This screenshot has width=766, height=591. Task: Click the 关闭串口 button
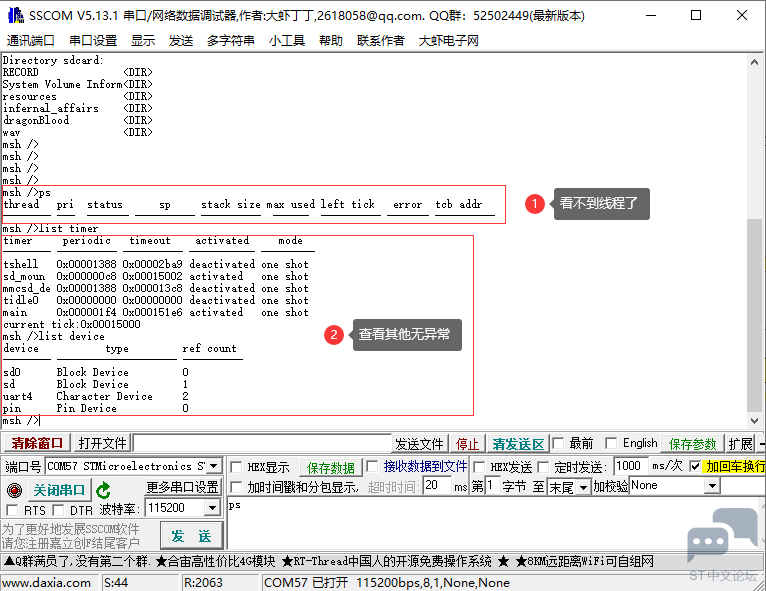59,490
